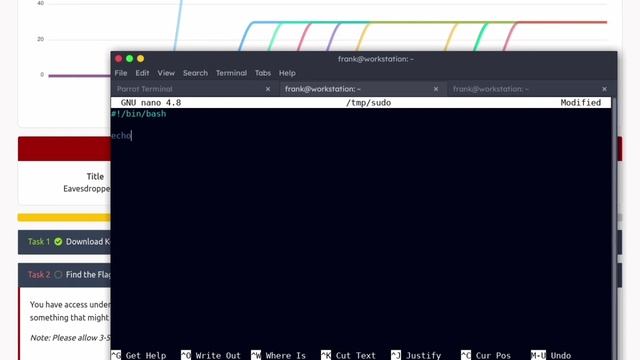Click the 0 axis label on chart
Screen dimensions: 640x360
tap(42, 75)
